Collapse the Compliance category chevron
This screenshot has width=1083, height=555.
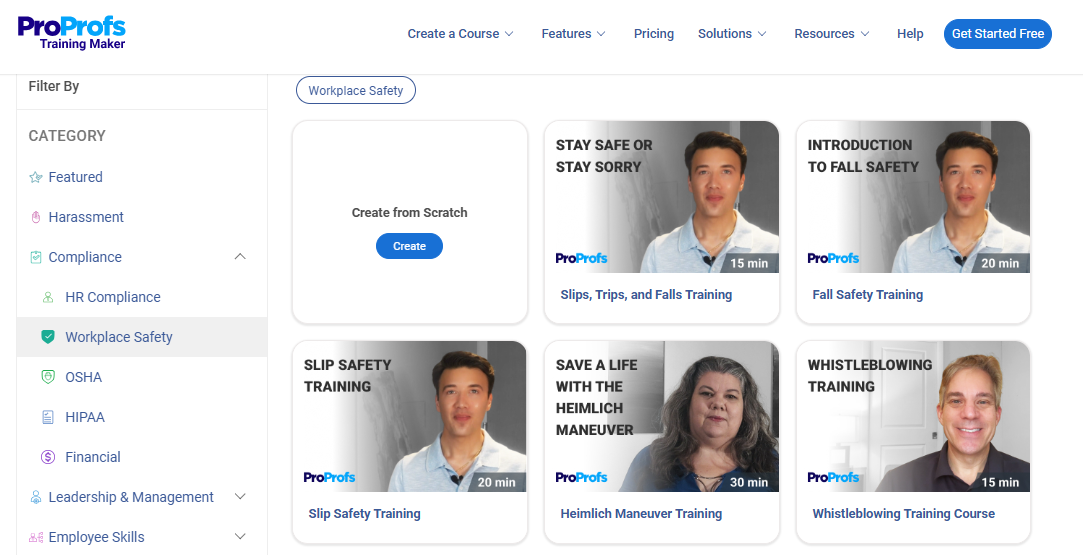[240, 257]
